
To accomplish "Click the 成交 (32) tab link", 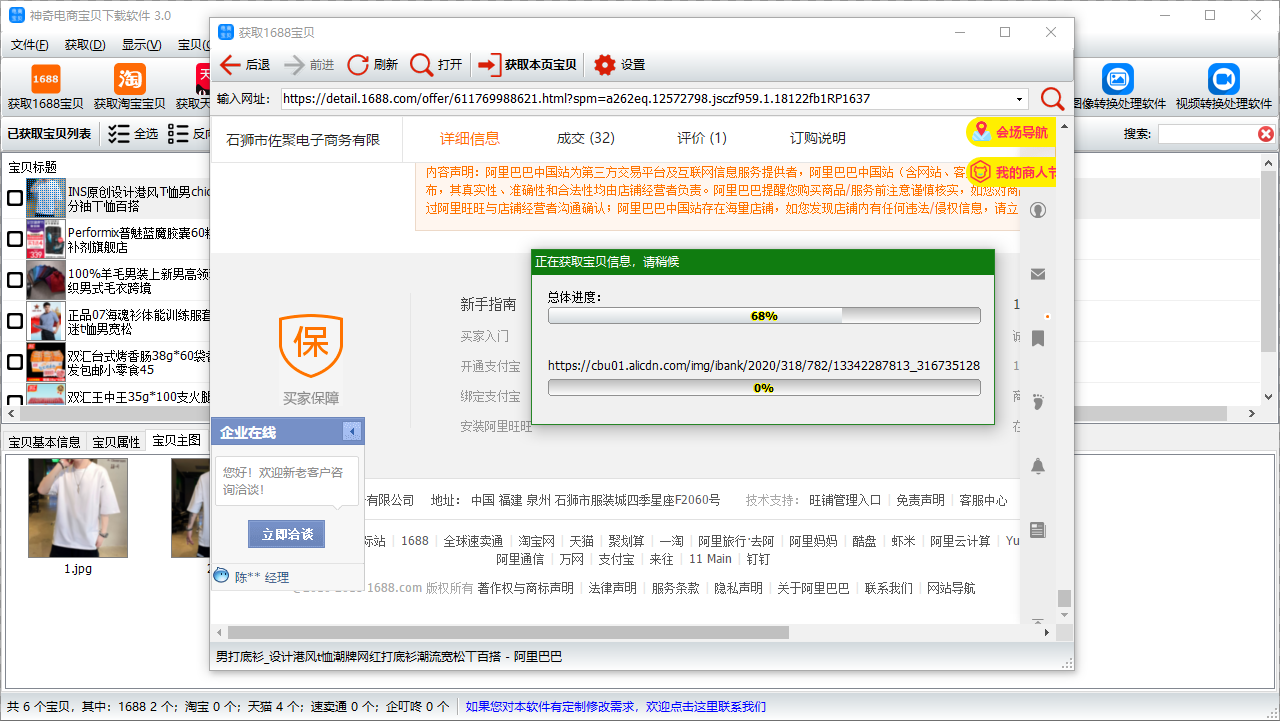I will point(585,138).
